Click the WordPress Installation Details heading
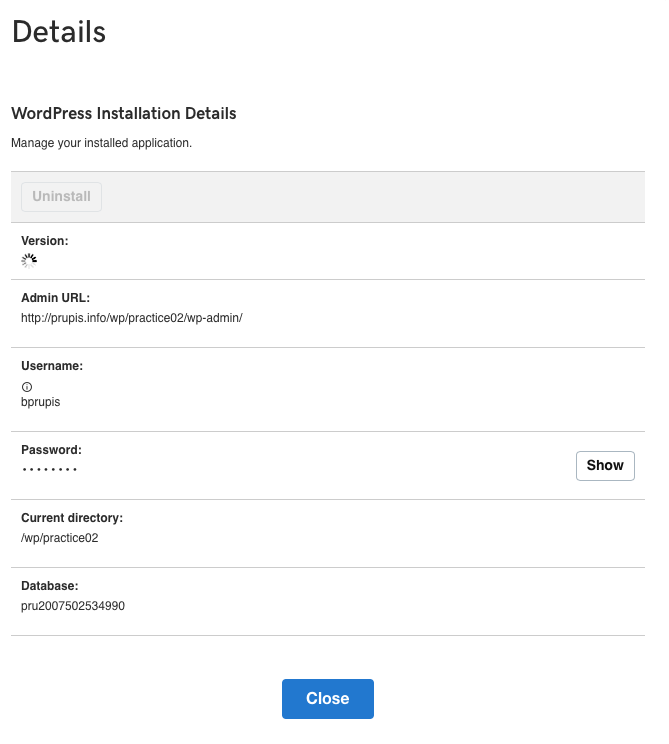 pyautogui.click(x=124, y=114)
